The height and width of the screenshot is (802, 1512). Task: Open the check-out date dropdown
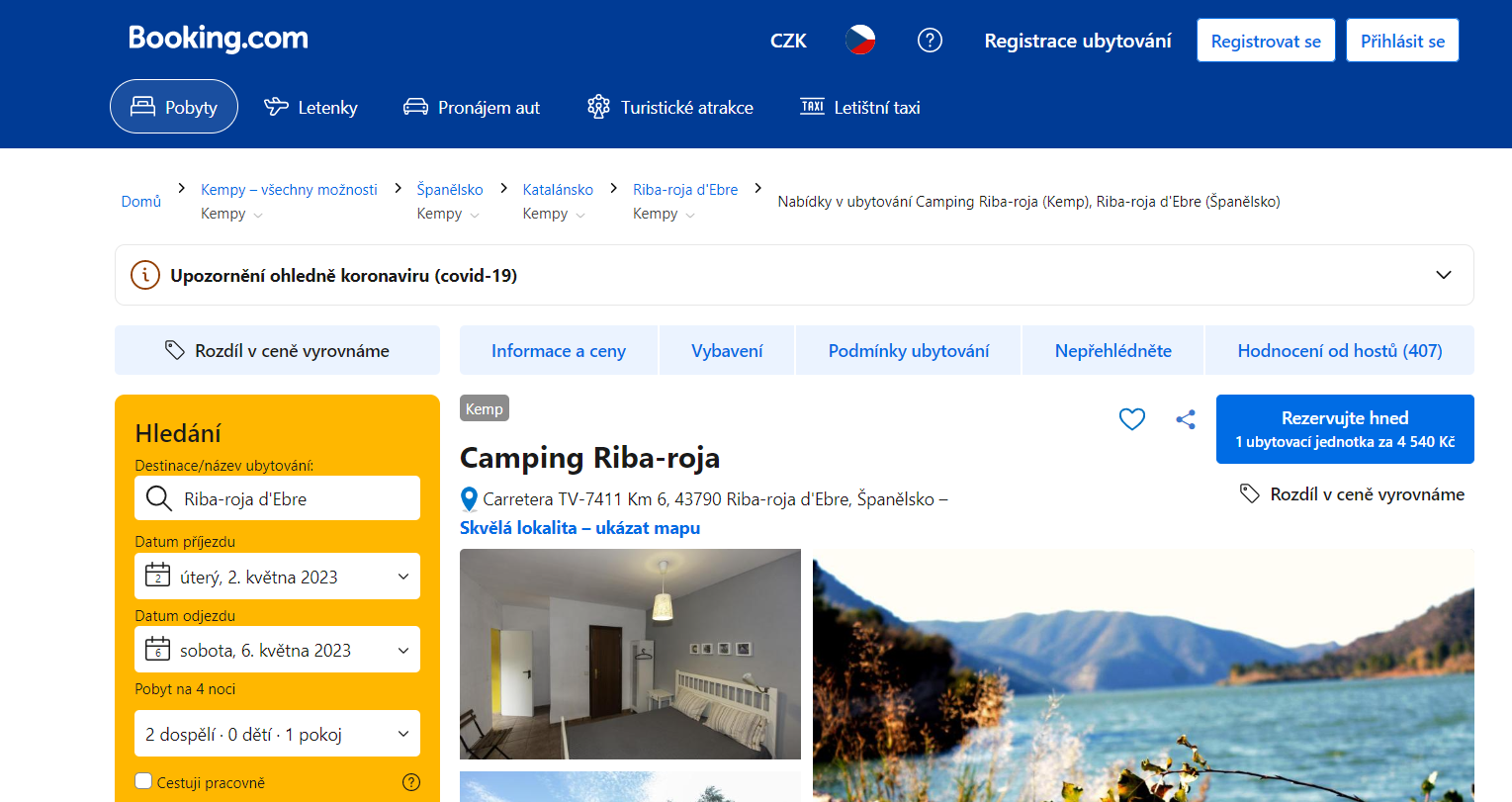tap(277, 650)
